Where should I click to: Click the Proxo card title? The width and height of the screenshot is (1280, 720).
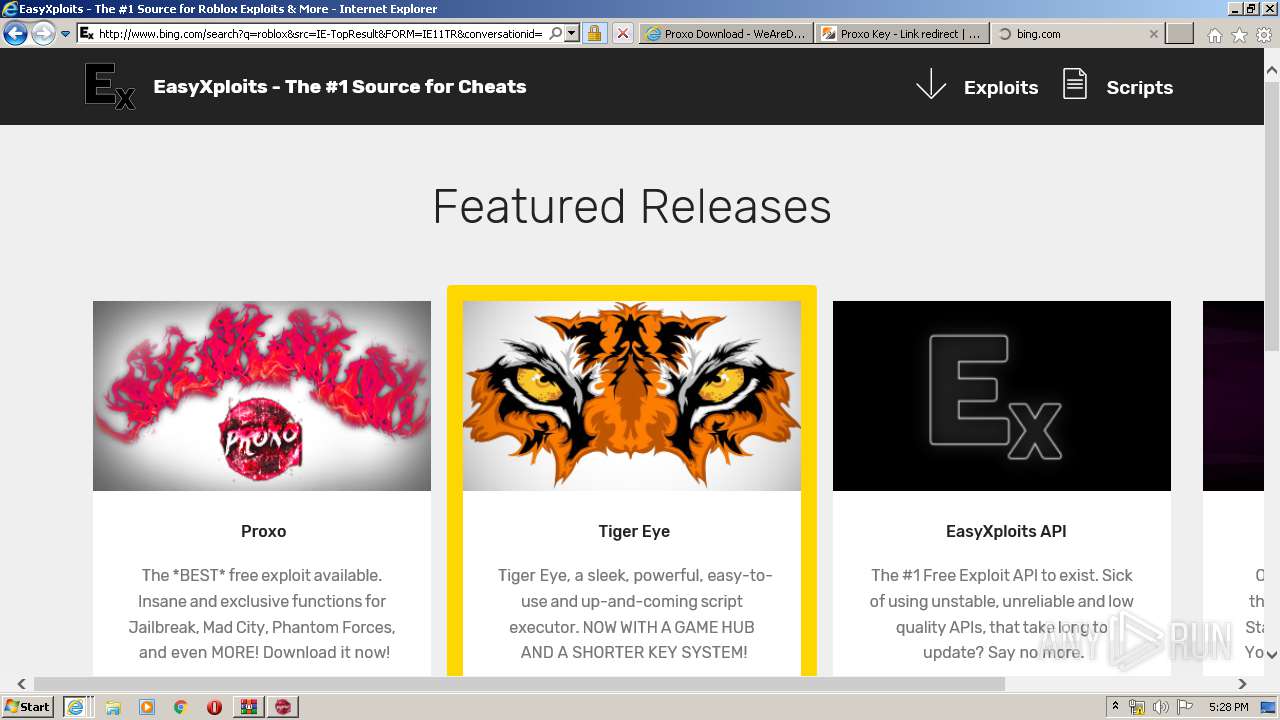(x=264, y=531)
